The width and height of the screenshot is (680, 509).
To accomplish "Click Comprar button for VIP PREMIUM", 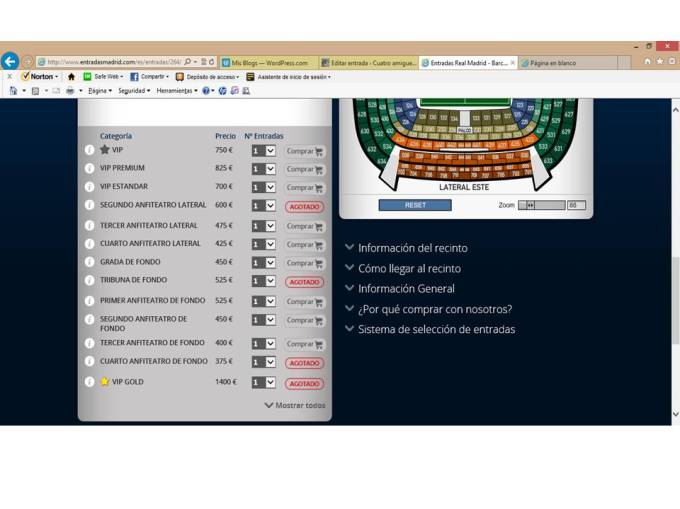I will pyautogui.click(x=305, y=170).
